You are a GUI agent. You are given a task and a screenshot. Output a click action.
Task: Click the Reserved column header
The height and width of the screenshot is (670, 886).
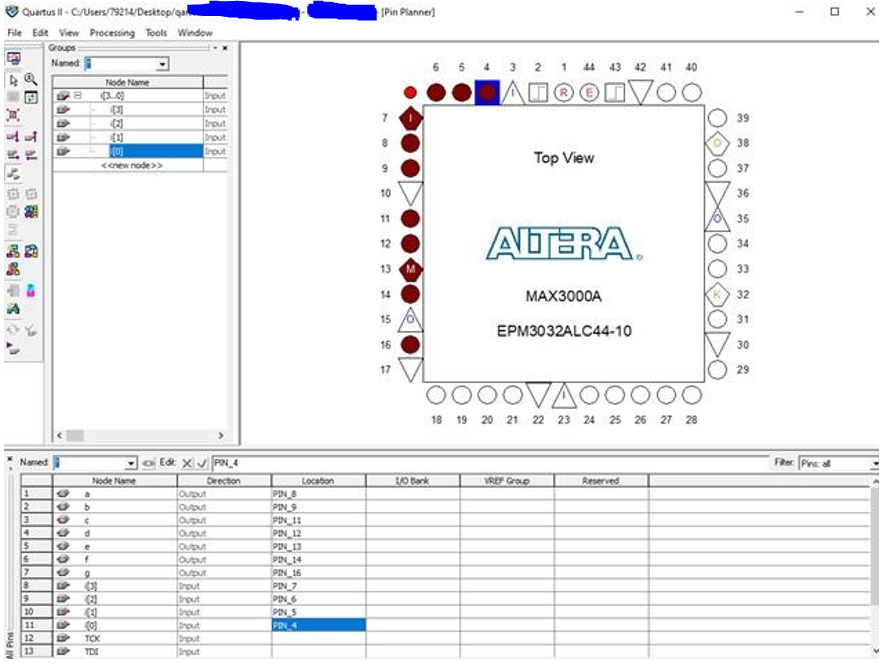601,481
